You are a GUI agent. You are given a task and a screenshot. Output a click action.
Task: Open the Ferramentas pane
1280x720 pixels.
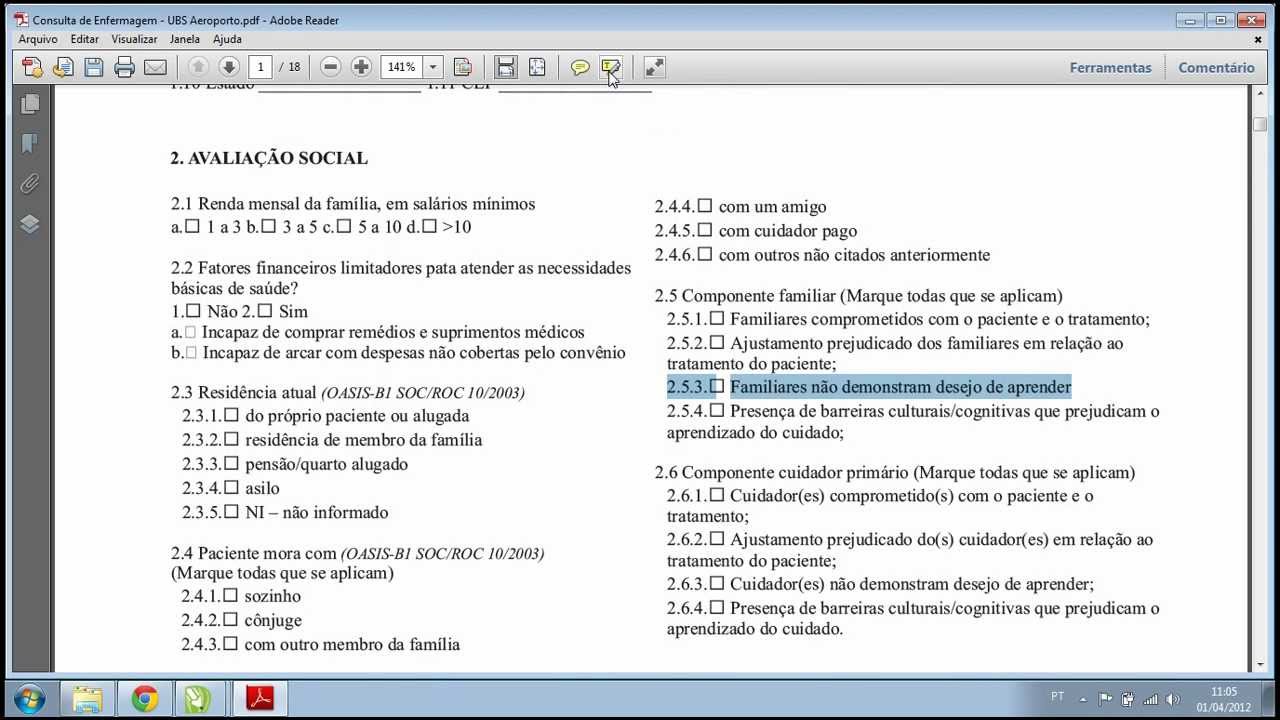tap(1110, 67)
